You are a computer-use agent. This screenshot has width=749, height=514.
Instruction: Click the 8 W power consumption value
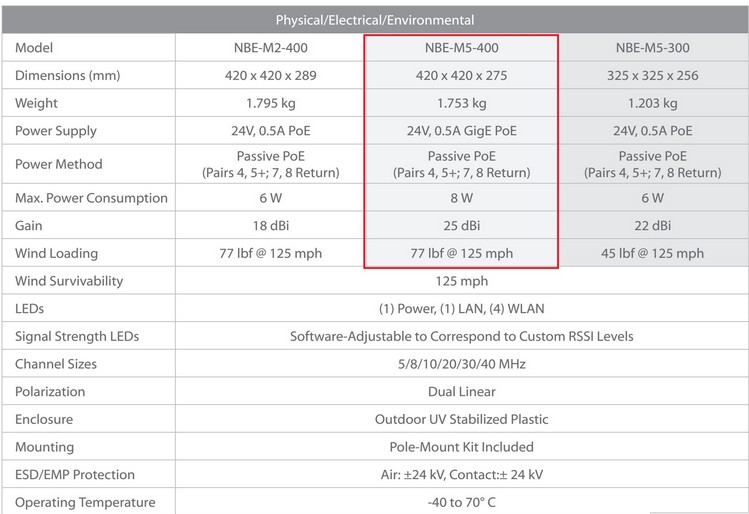(x=461, y=198)
